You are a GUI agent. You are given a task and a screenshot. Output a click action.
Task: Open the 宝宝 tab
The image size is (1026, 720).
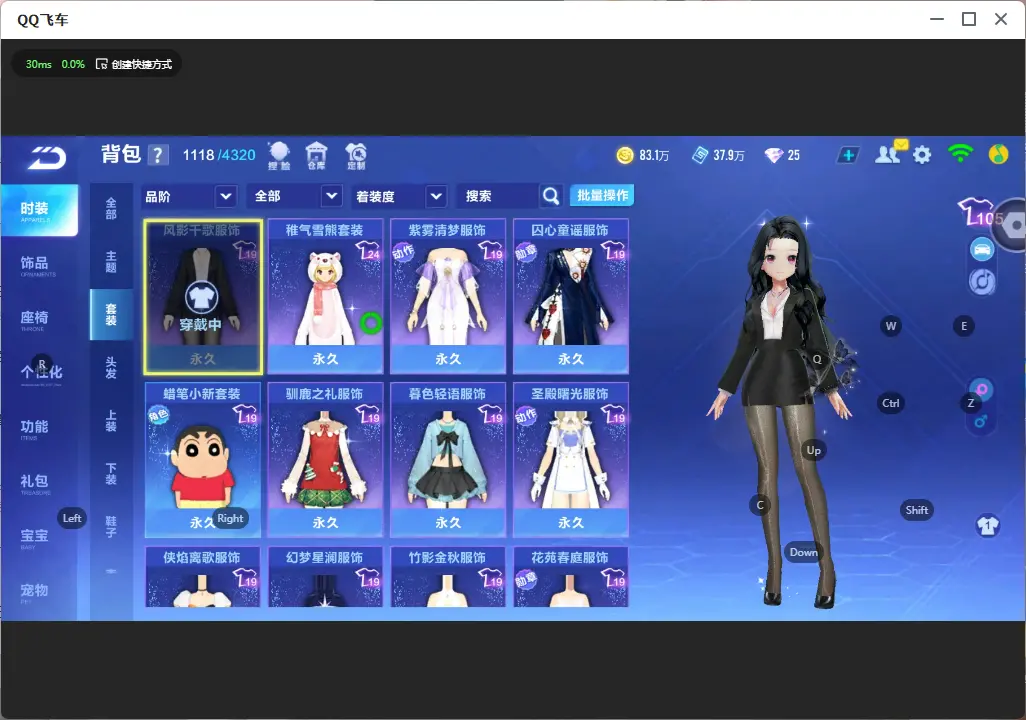(34, 537)
